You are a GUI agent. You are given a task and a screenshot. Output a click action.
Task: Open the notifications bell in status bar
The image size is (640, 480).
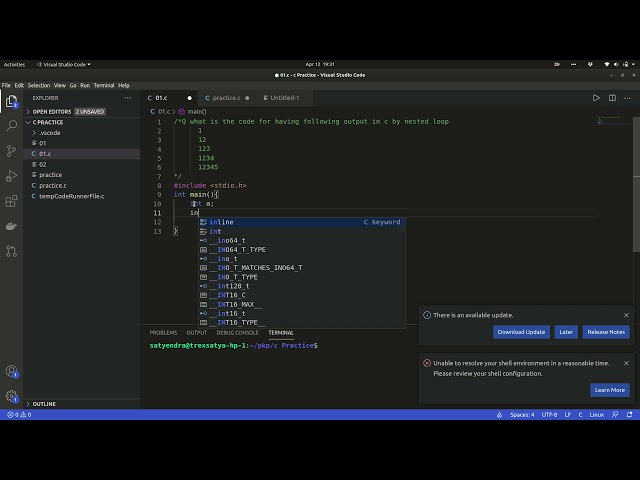[x=629, y=414]
